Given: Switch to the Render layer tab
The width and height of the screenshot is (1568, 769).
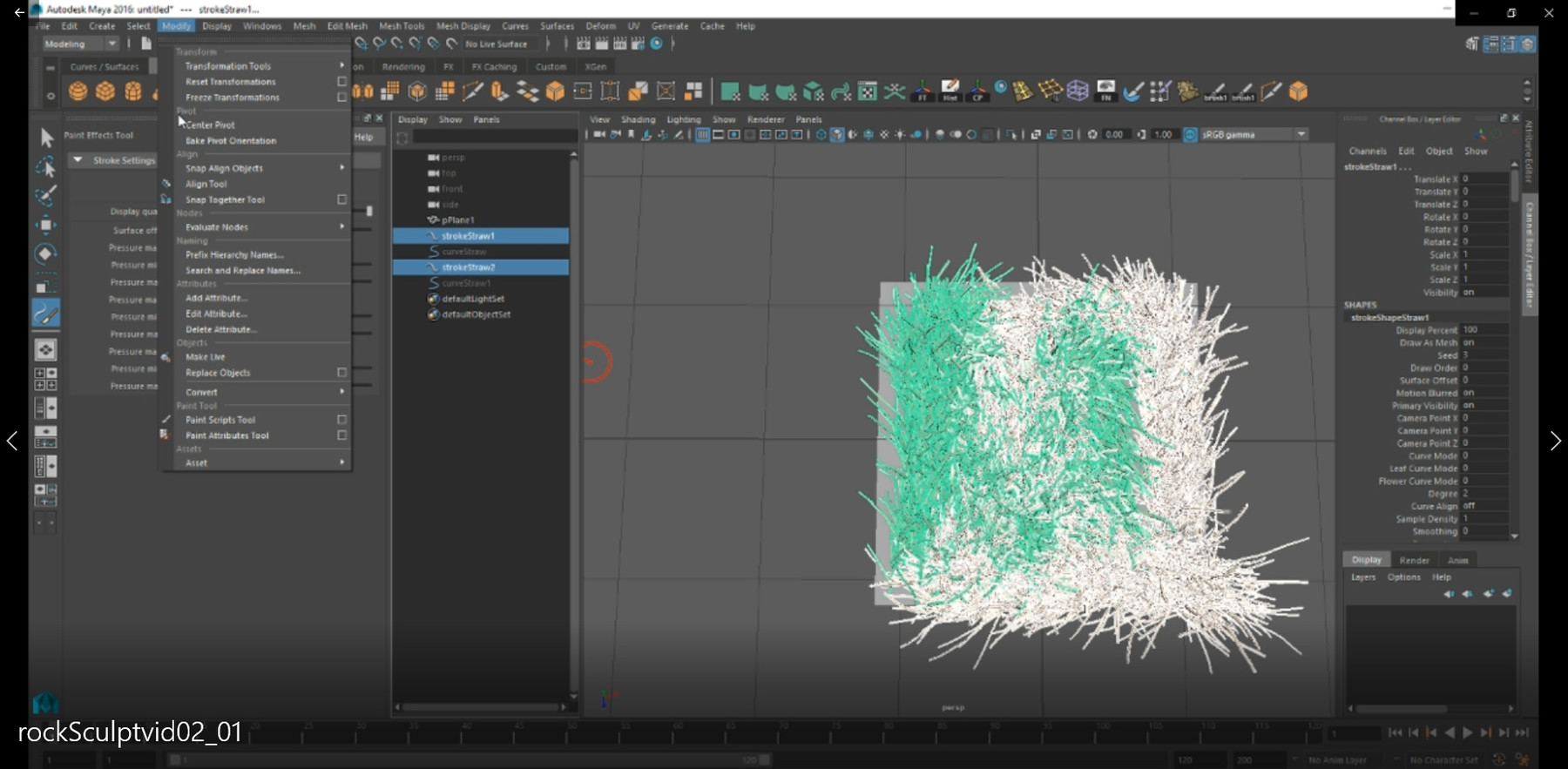Looking at the screenshot, I should (1414, 560).
